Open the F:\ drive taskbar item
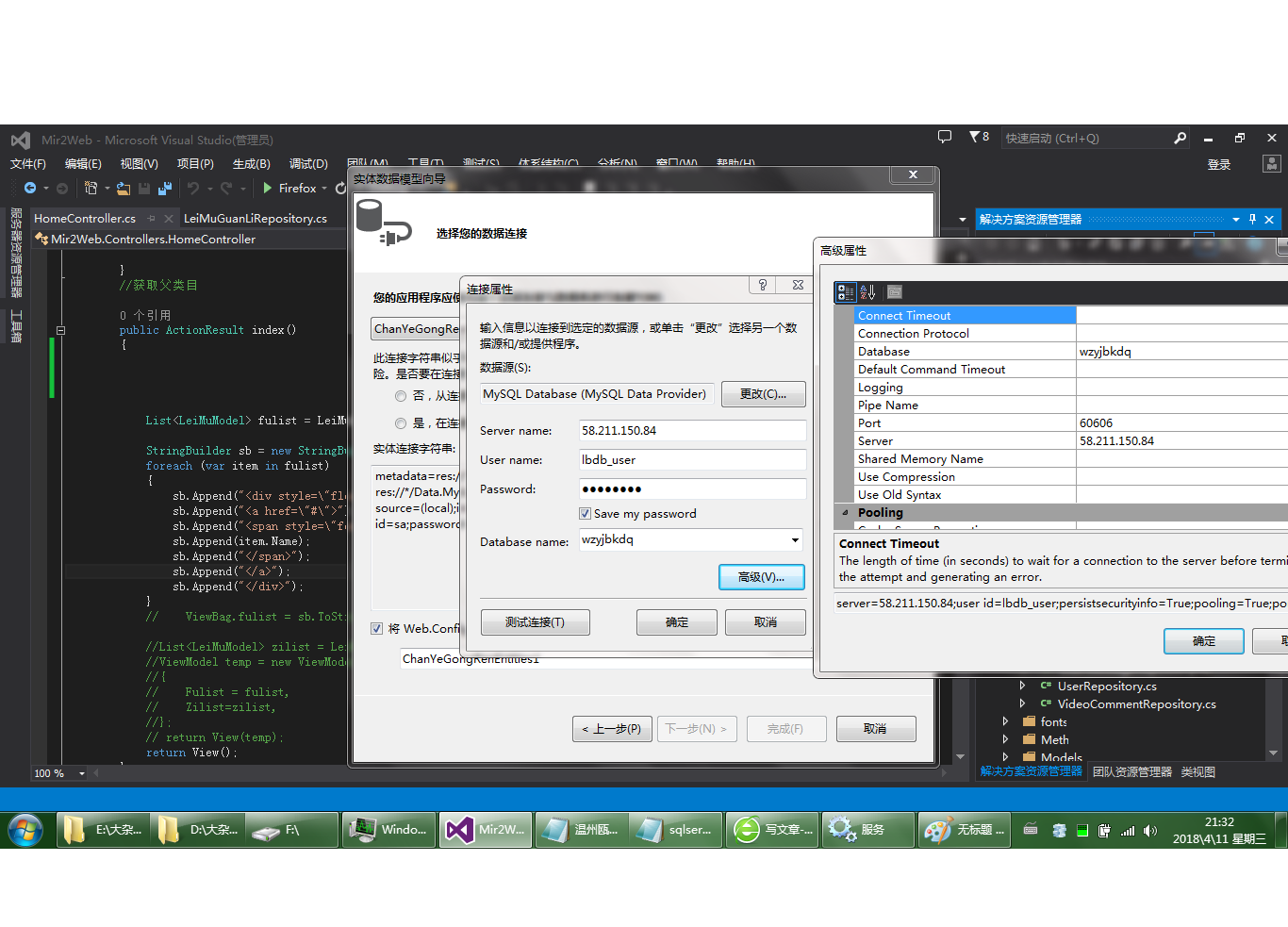 291,830
